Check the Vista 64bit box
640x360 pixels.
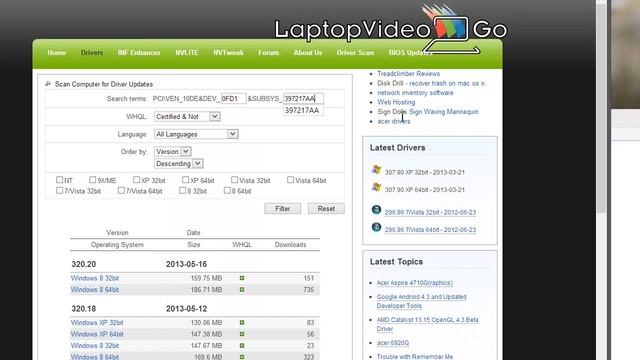click(290, 180)
